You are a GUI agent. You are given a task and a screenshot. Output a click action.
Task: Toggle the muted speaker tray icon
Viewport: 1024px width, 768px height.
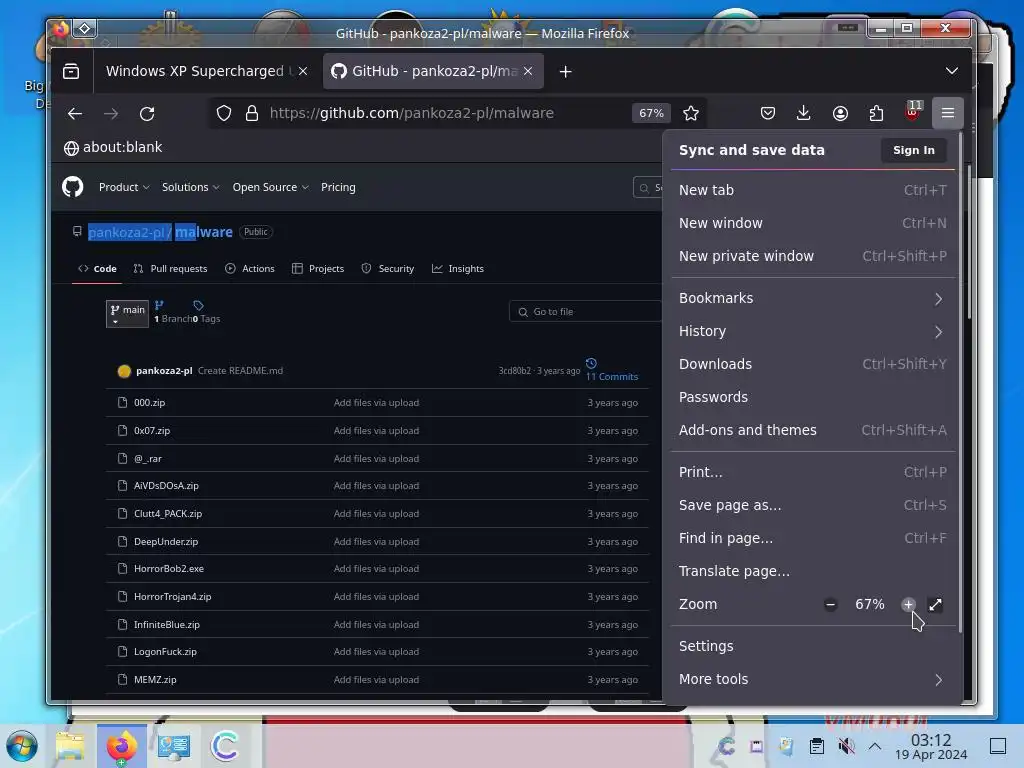point(846,746)
